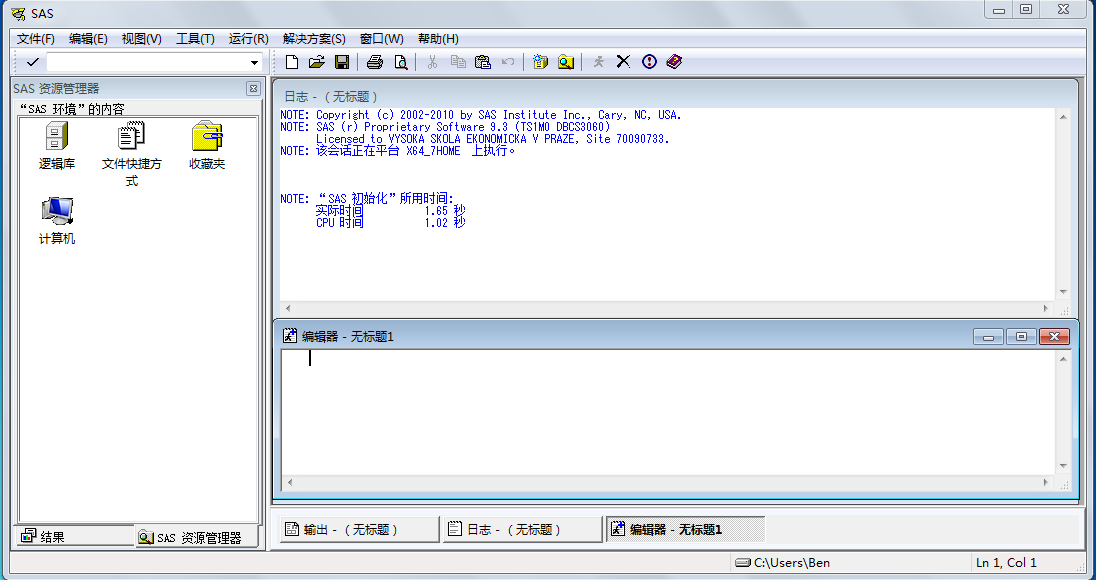
Task: Close the editor window
Action: click(x=1054, y=337)
